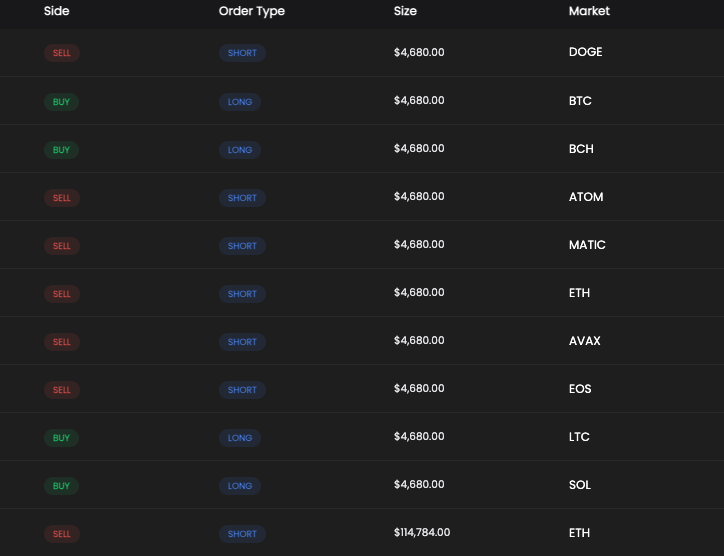This screenshot has width=724, height=556.
Task: Select the SELL badge in the AVAX row
Action: pos(62,342)
